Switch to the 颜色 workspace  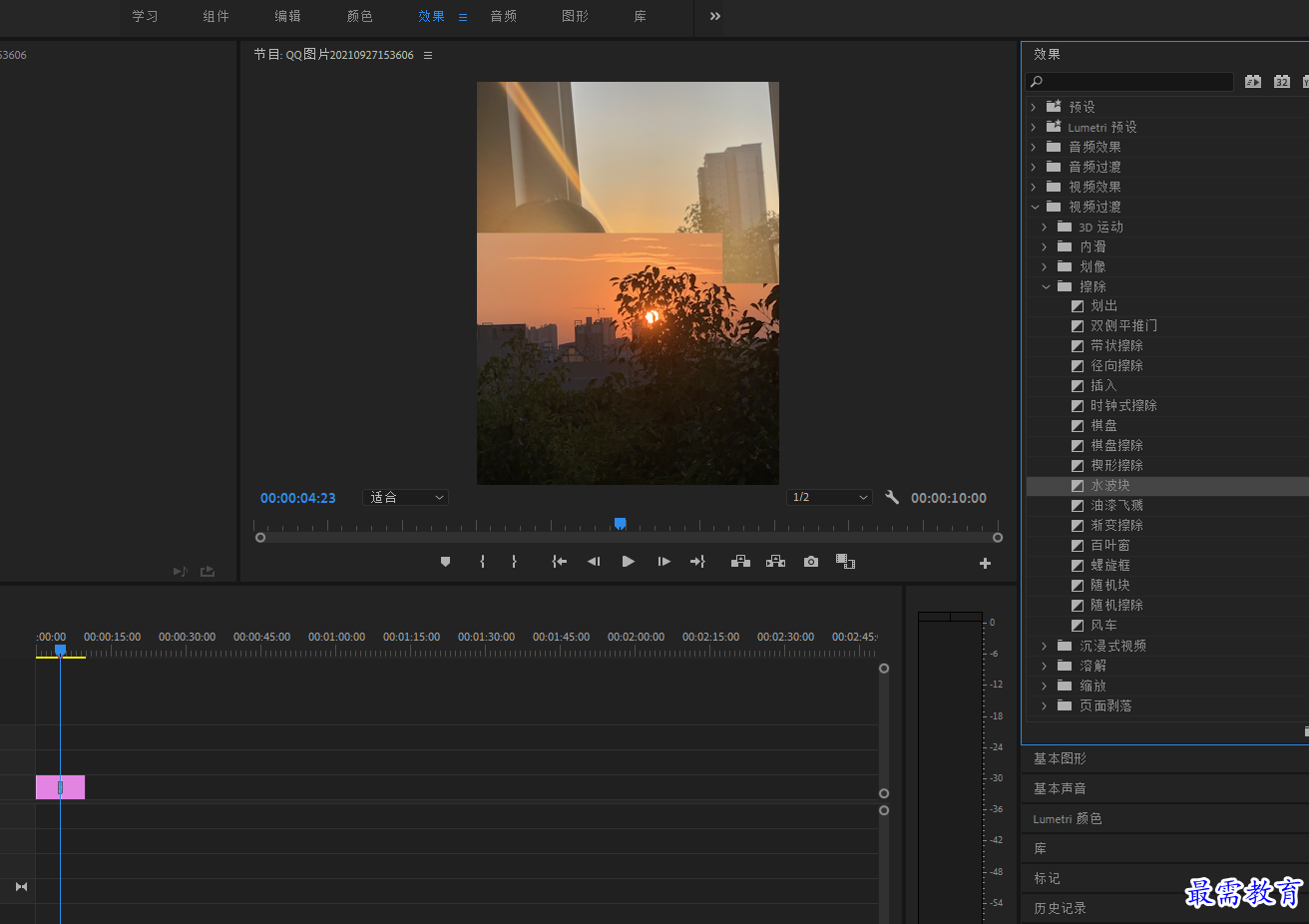(360, 16)
